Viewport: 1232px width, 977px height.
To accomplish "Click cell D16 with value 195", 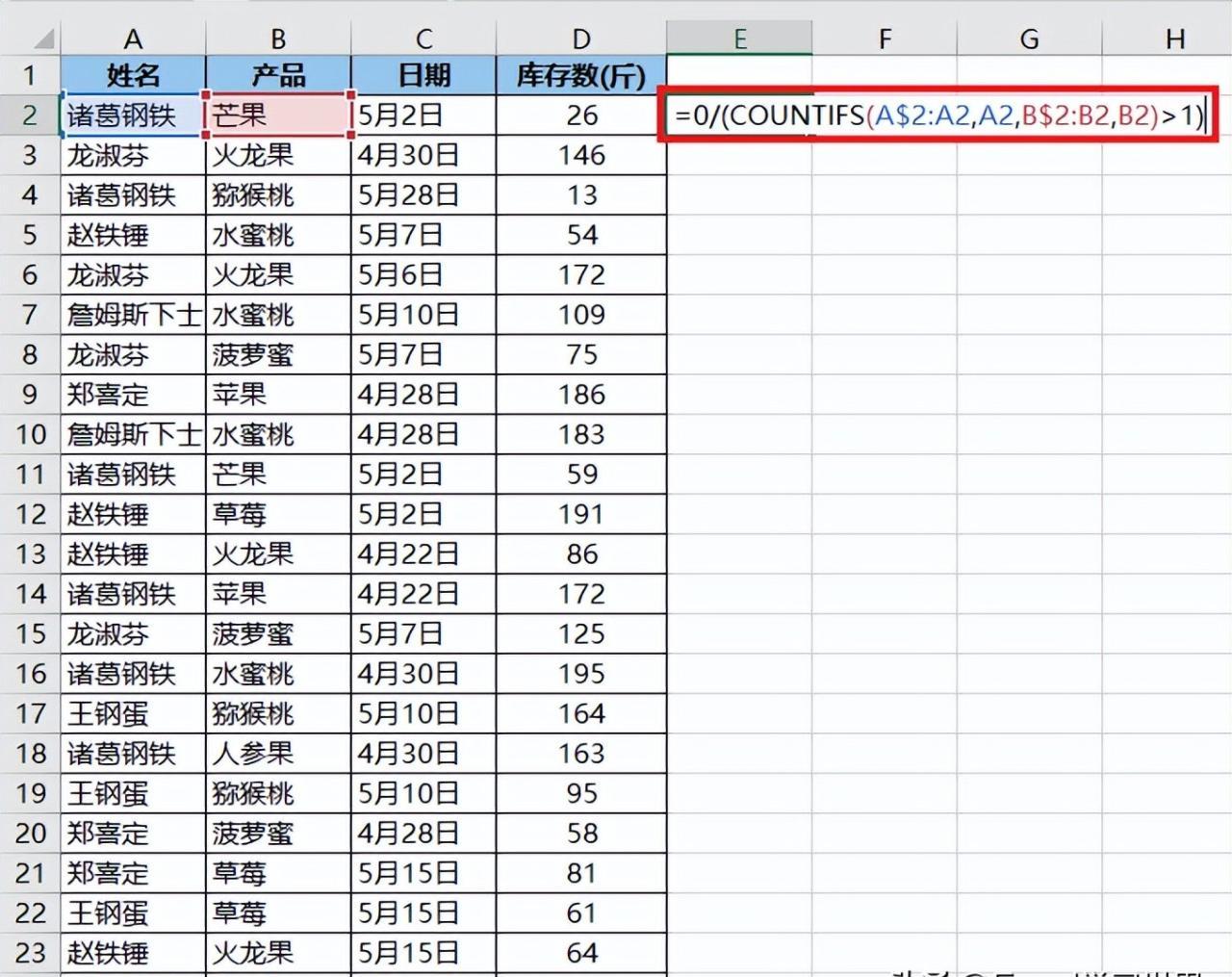I will 581,674.
